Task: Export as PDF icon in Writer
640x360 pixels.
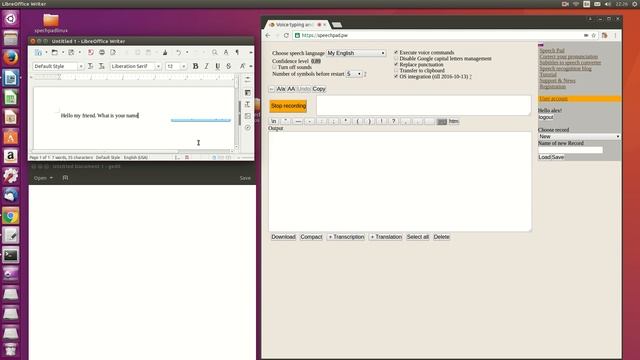Action: (91, 52)
